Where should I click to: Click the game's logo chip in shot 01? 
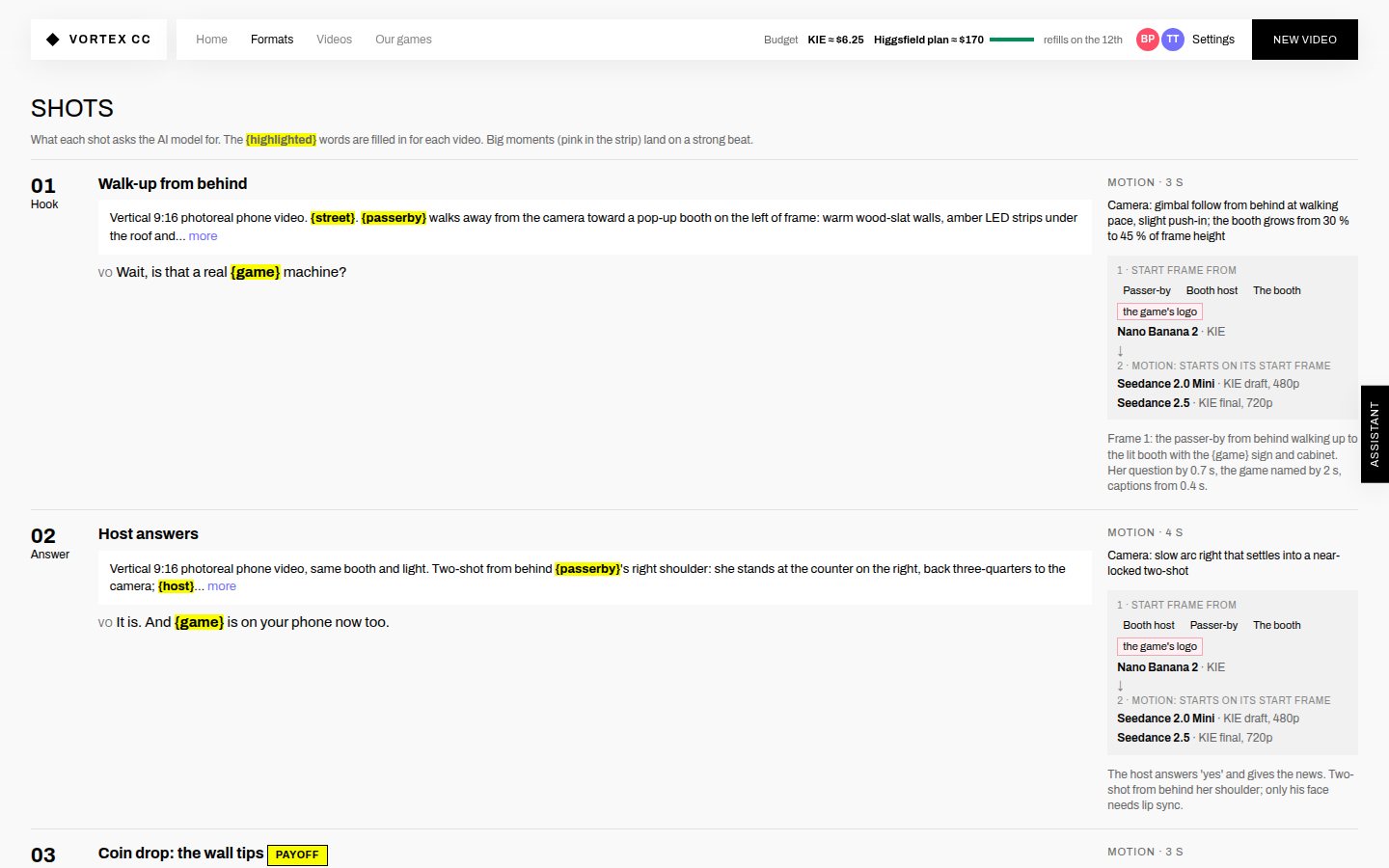point(1159,312)
